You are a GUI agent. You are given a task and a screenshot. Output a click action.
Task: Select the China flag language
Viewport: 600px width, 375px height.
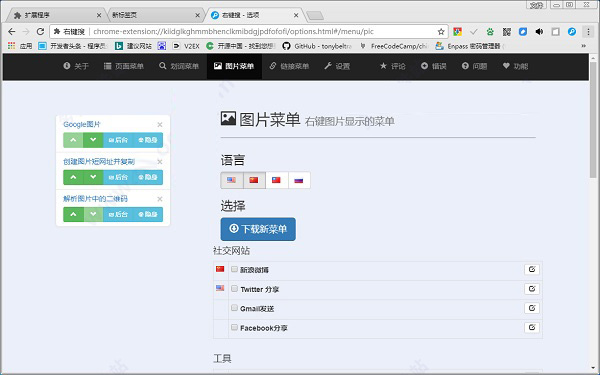[x=254, y=180]
